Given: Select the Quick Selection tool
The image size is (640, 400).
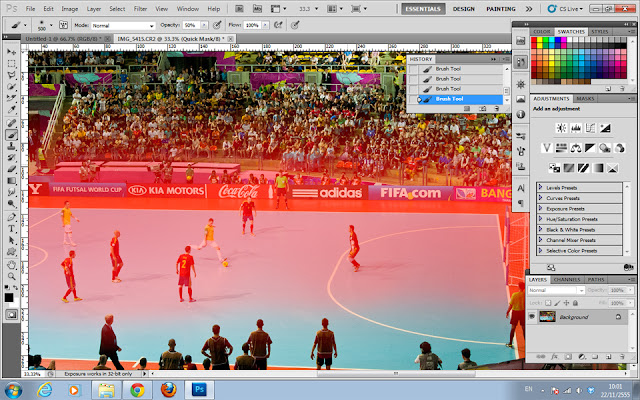Looking at the screenshot, I should click(x=11, y=87).
